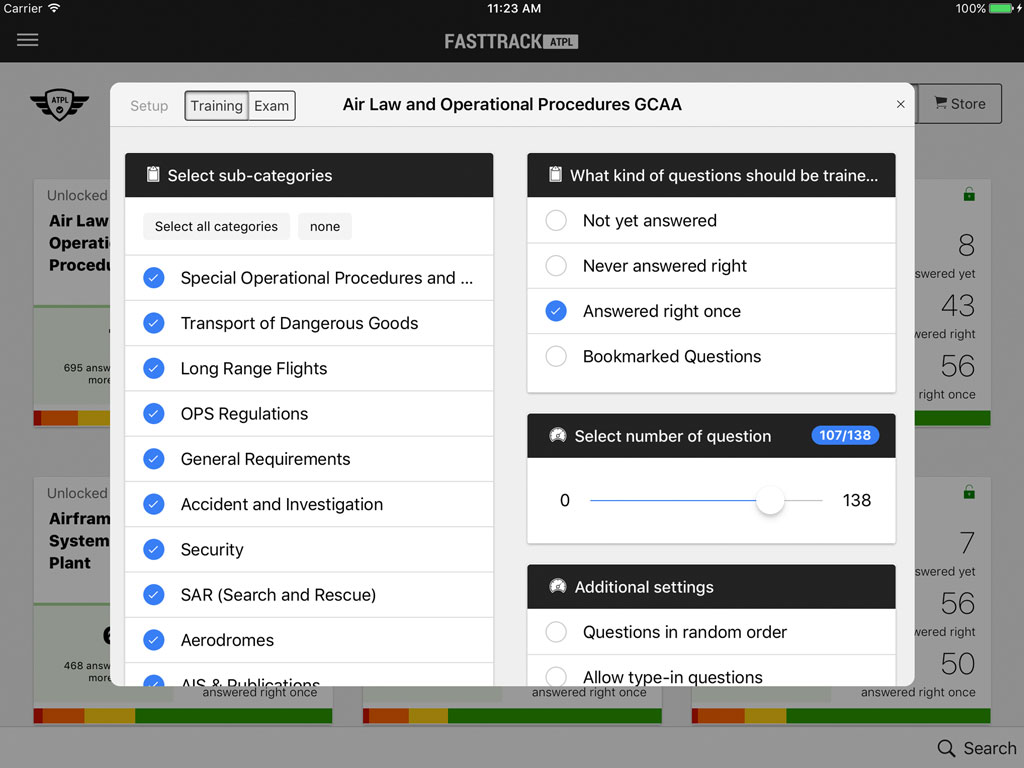Enable Questions in random order
Viewport: 1024px width, 768px height.
pyautogui.click(x=555, y=632)
